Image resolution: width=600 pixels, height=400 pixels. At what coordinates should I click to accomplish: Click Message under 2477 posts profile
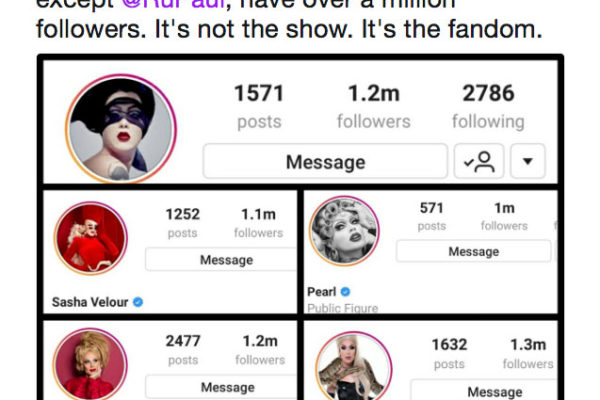click(x=227, y=387)
